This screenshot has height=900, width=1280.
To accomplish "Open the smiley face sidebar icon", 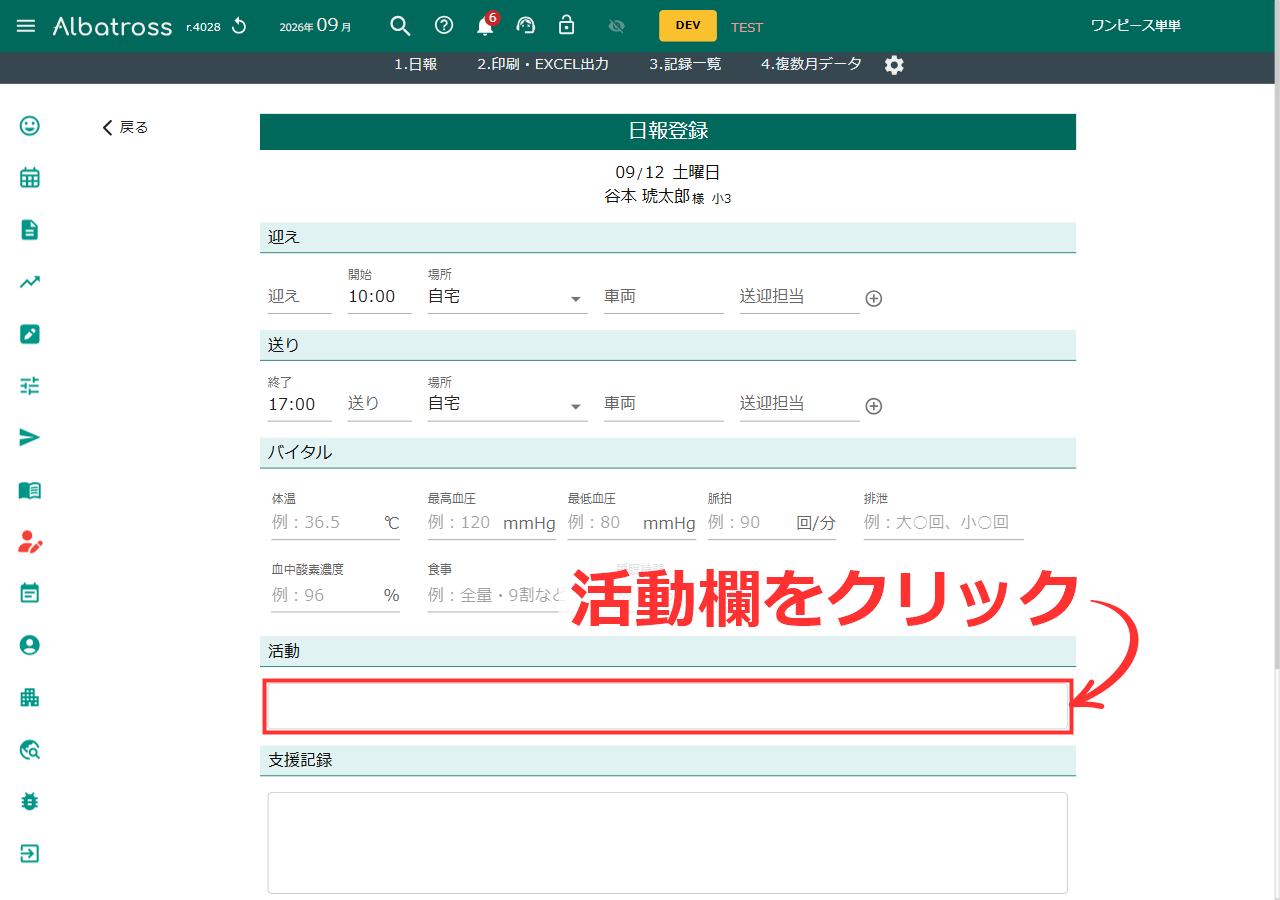I will [30, 126].
